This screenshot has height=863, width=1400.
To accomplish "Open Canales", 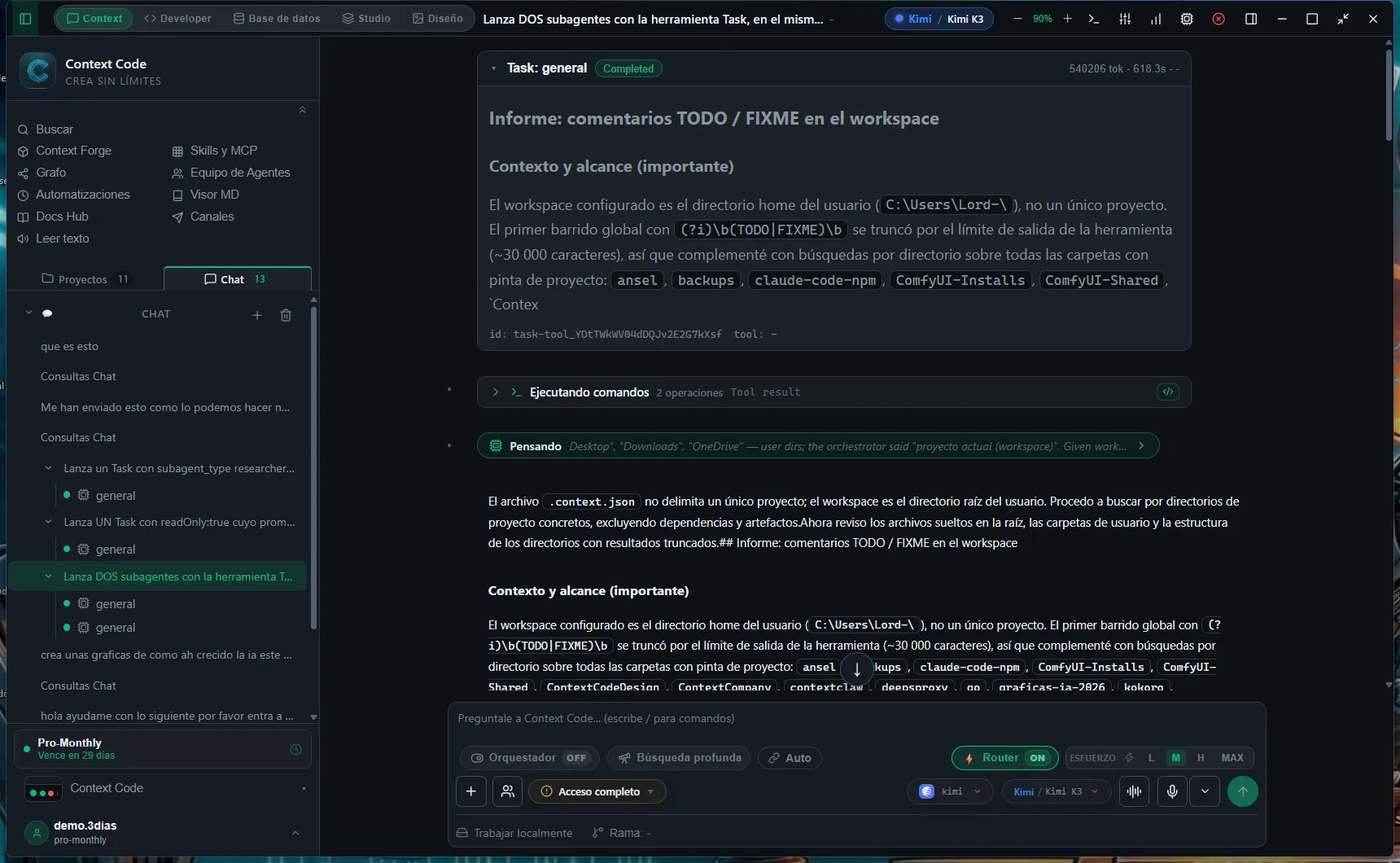I will point(203,217).
